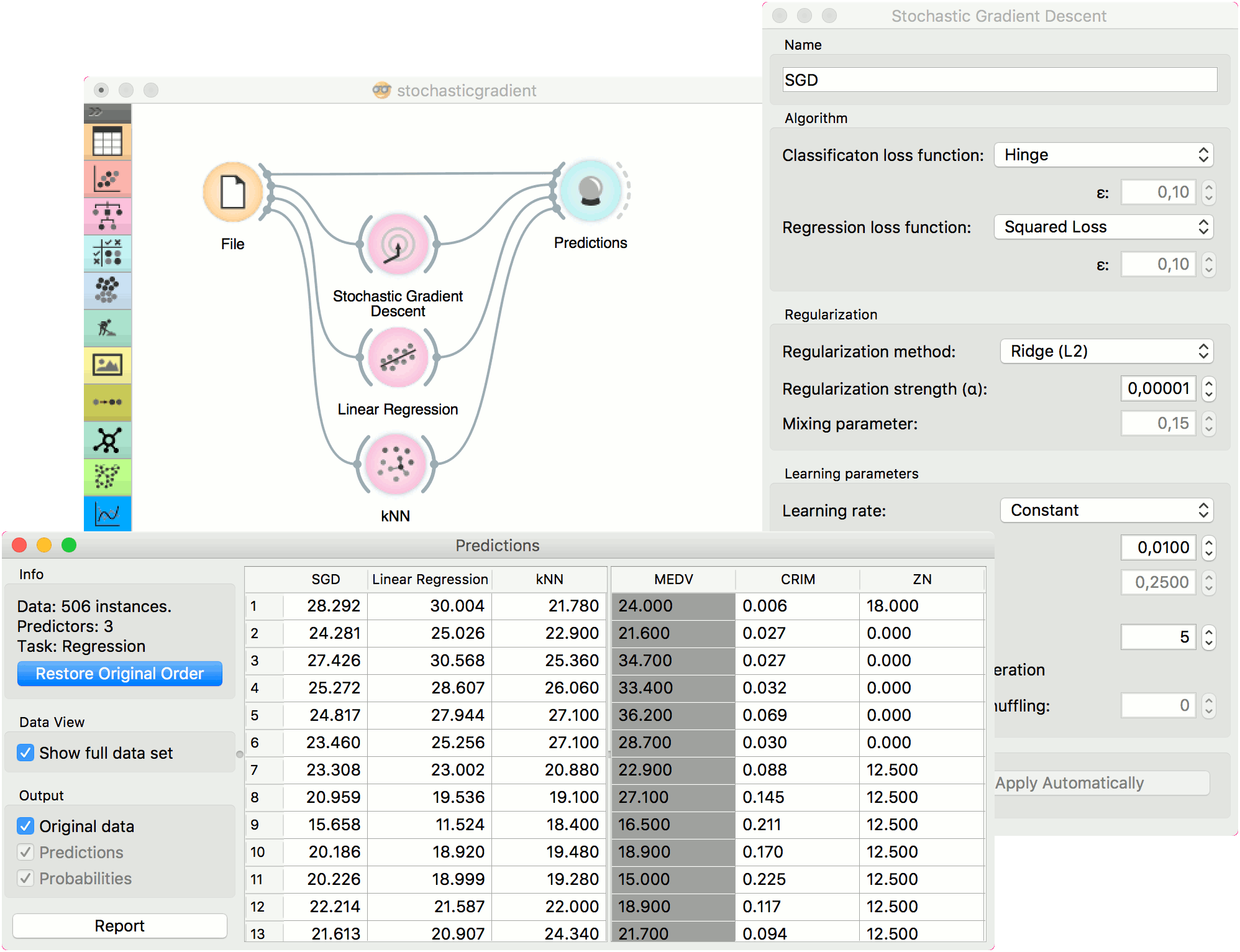The width and height of the screenshot is (1240, 952).
Task: Select the Linear Regression widget node
Action: point(398,357)
